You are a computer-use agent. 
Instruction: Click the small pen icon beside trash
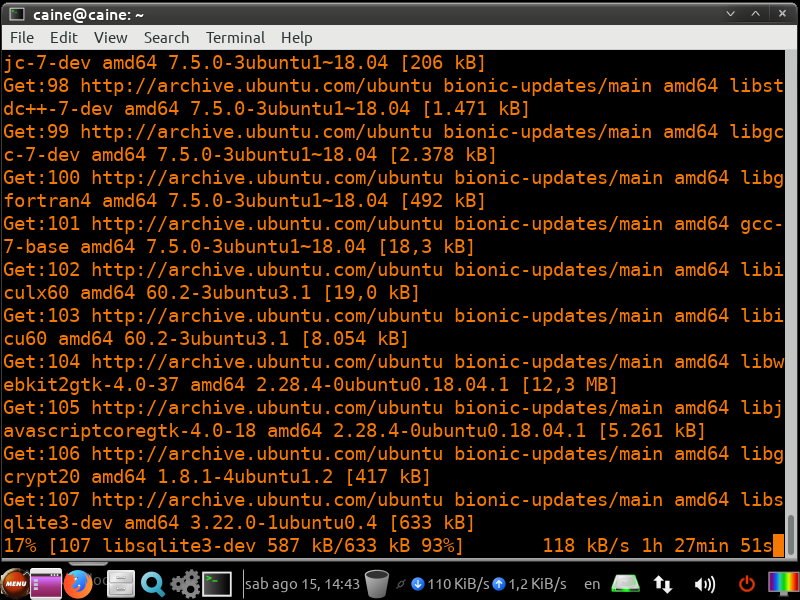pyautogui.click(x=401, y=584)
